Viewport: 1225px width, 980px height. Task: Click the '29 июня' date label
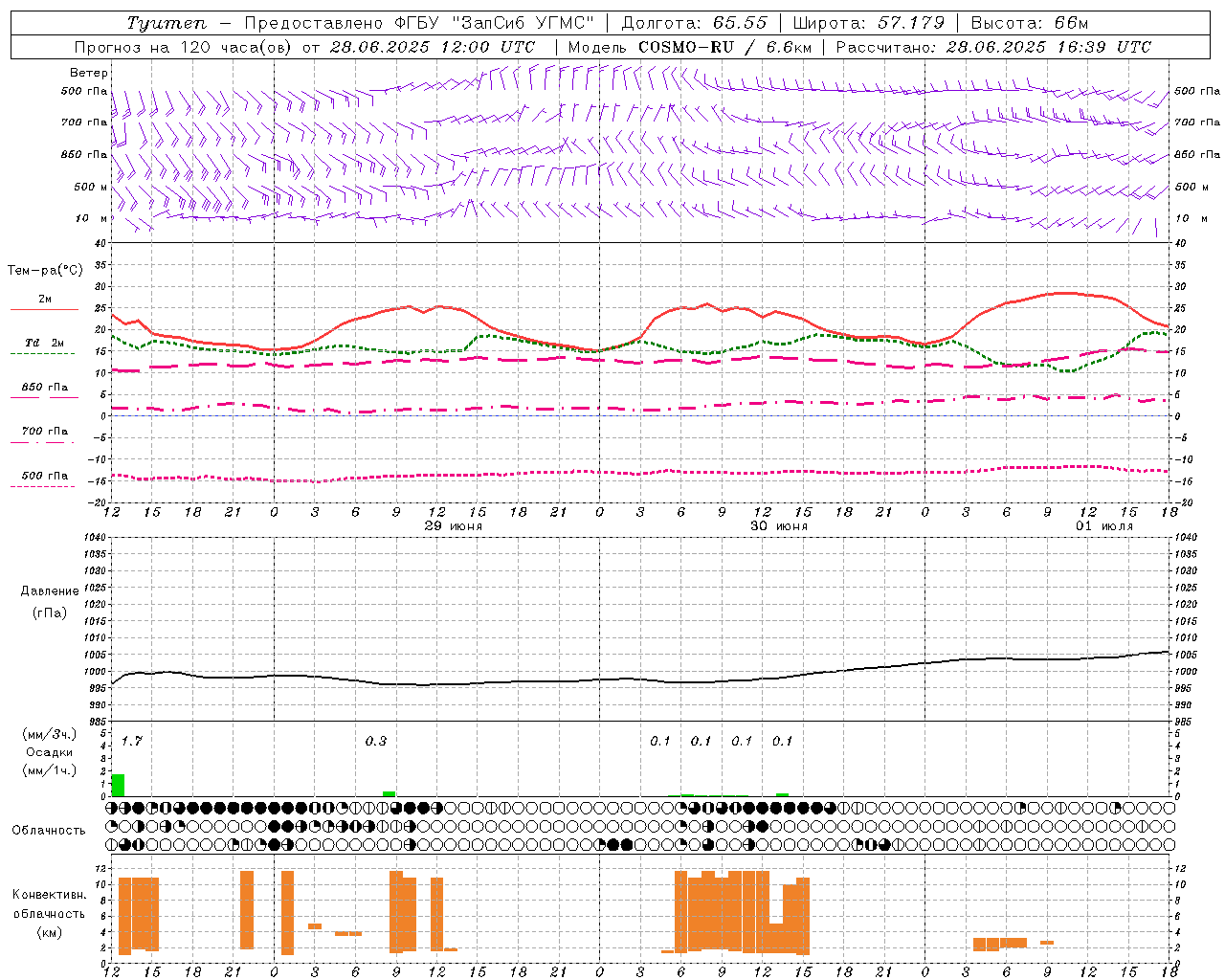click(x=454, y=526)
